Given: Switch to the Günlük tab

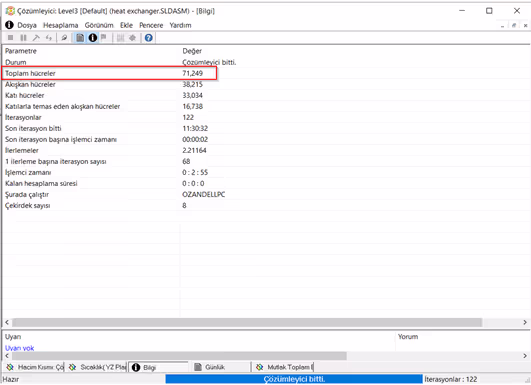Looking at the screenshot, I should click(221, 367).
